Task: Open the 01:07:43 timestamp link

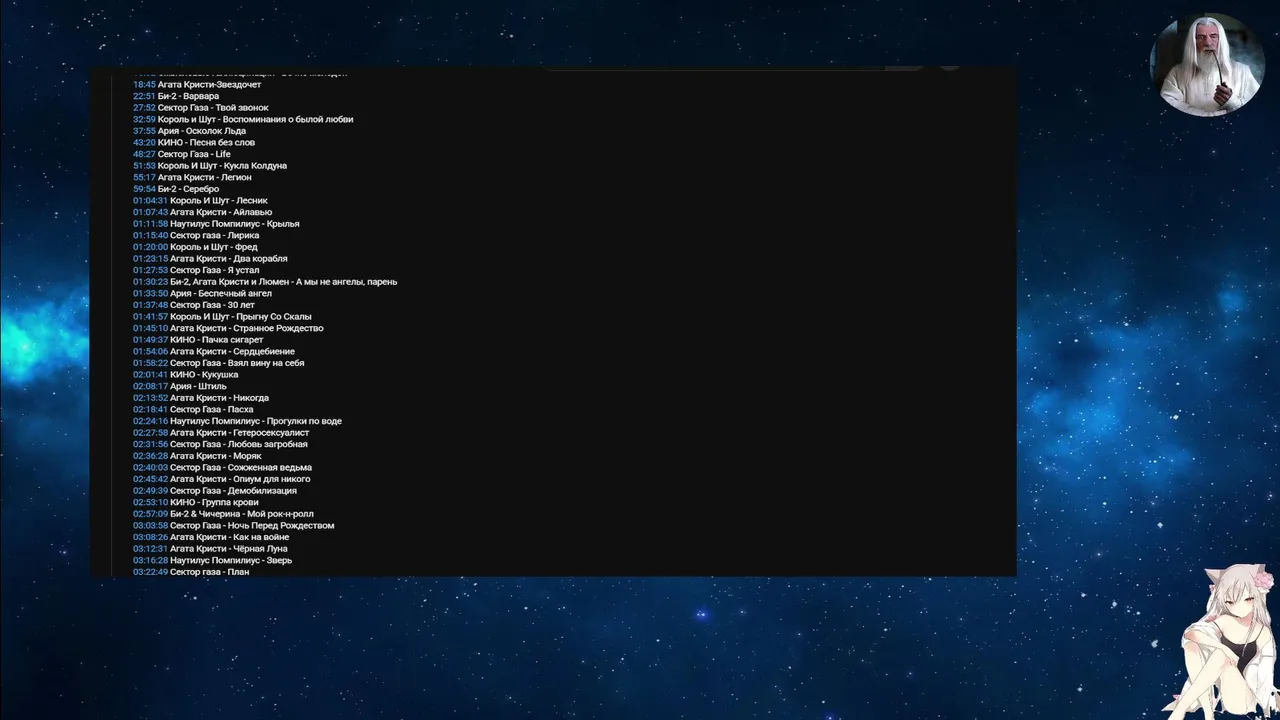Action: (150, 213)
